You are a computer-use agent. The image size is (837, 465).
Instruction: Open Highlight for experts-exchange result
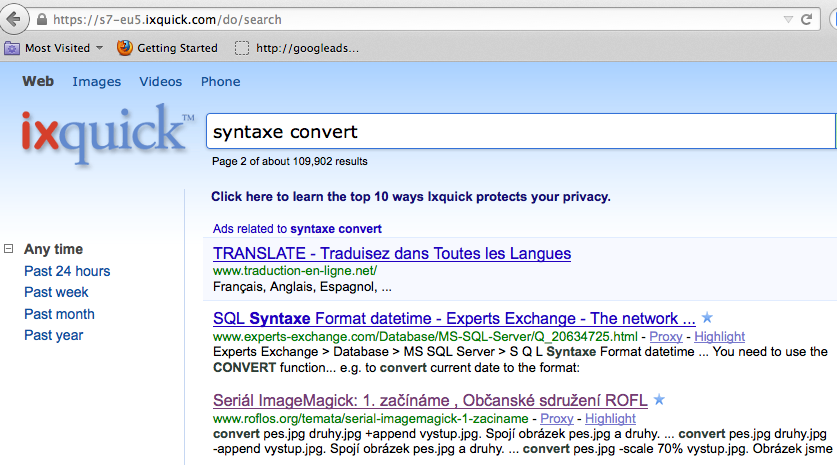tap(720, 337)
